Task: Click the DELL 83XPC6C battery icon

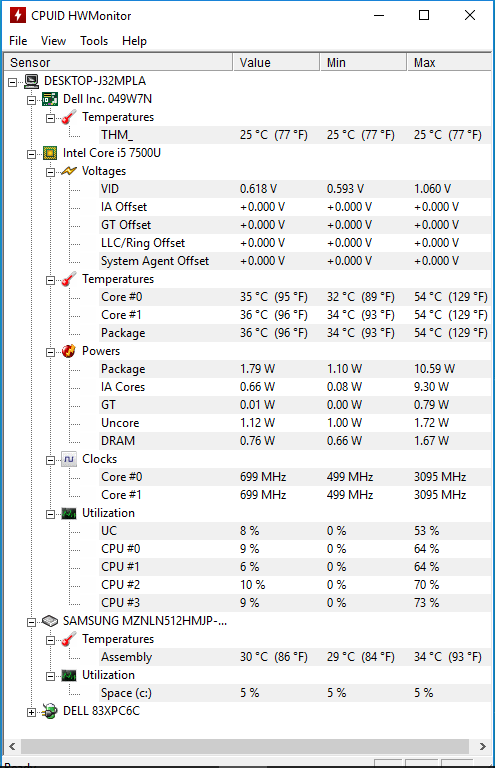Action: coord(50,711)
